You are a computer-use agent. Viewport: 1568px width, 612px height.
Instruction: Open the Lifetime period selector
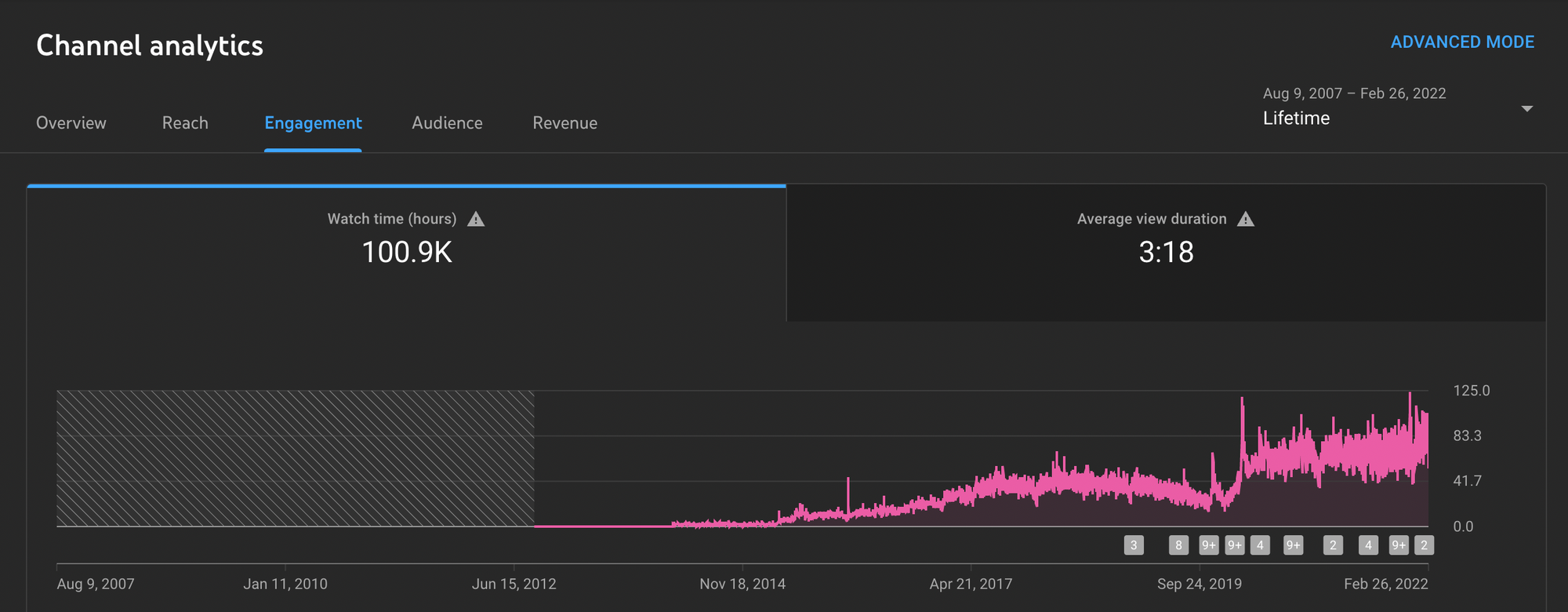(x=1296, y=118)
